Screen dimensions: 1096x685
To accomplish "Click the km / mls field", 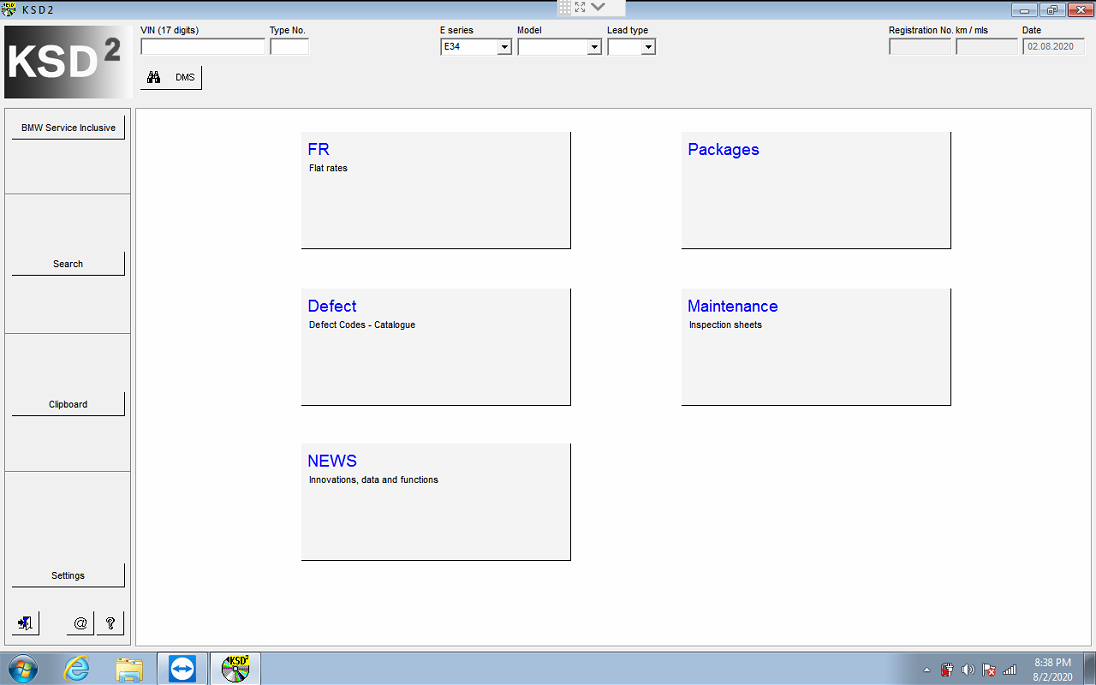I will (987, 47).
